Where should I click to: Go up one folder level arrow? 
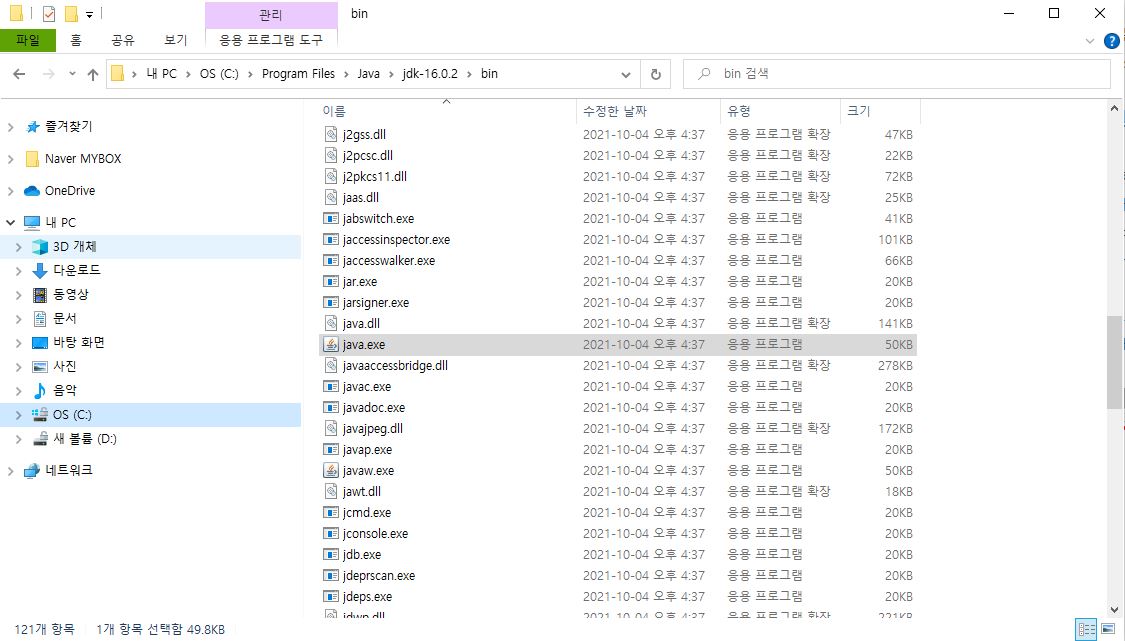tap(93, 74)
